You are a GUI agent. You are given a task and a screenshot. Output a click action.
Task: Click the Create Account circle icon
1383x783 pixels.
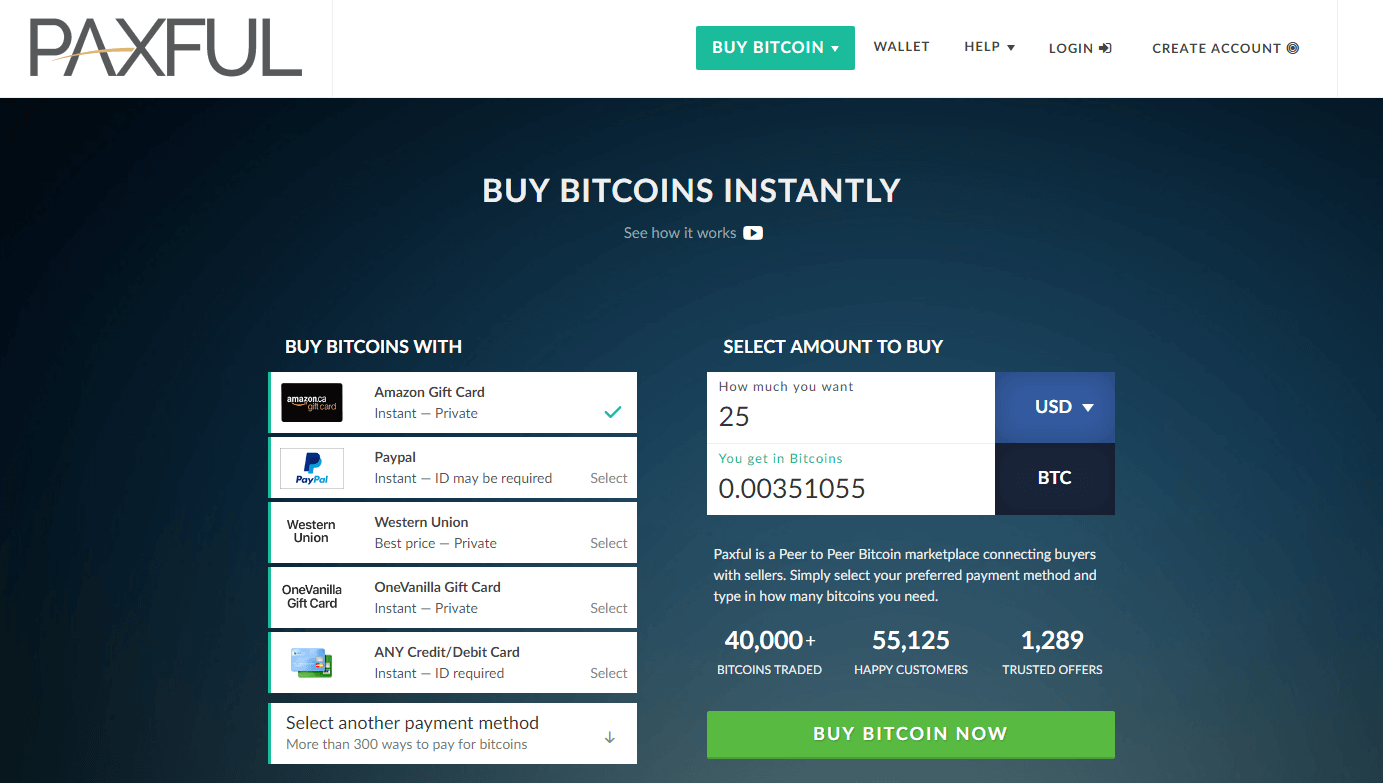tap(1292, 47)
